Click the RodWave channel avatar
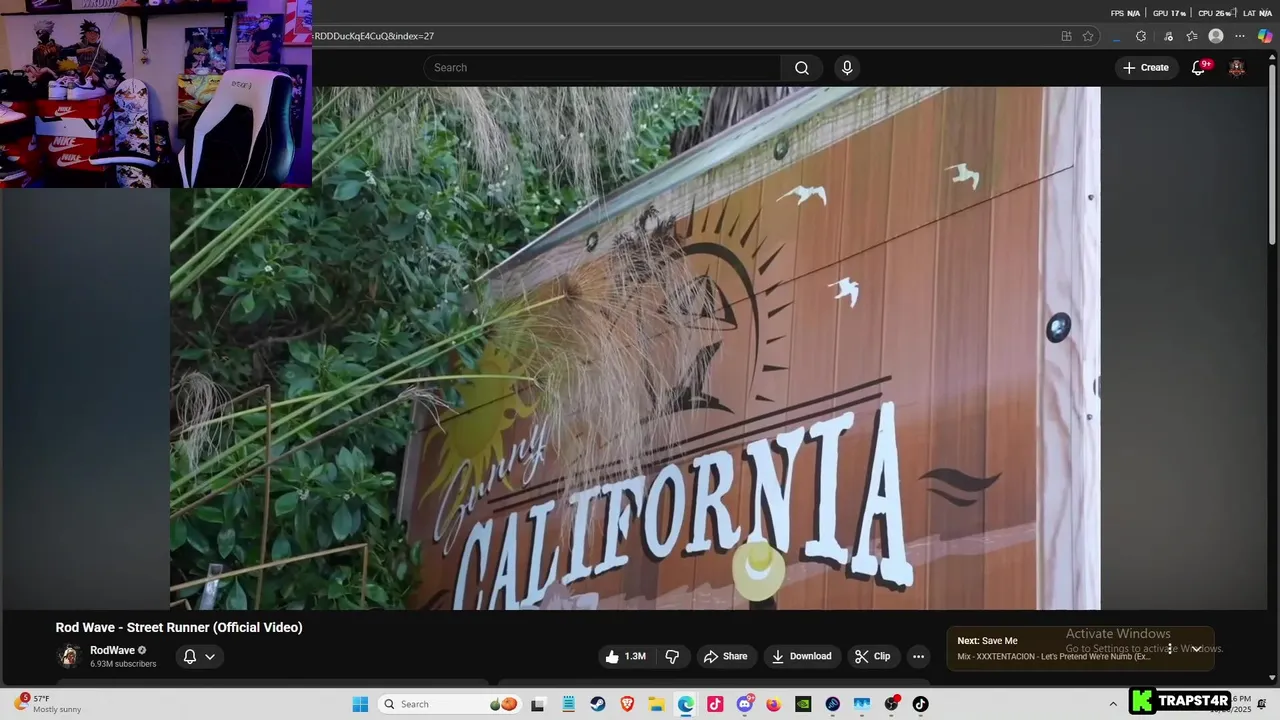1280x720 pixels. [x=68, y=657]
